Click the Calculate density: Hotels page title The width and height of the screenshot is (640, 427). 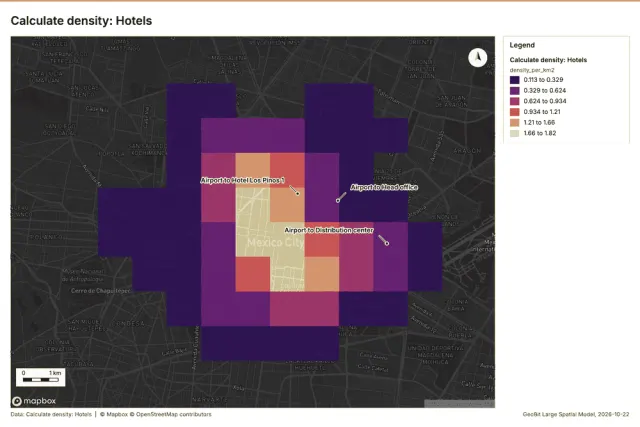pos(81,21)
